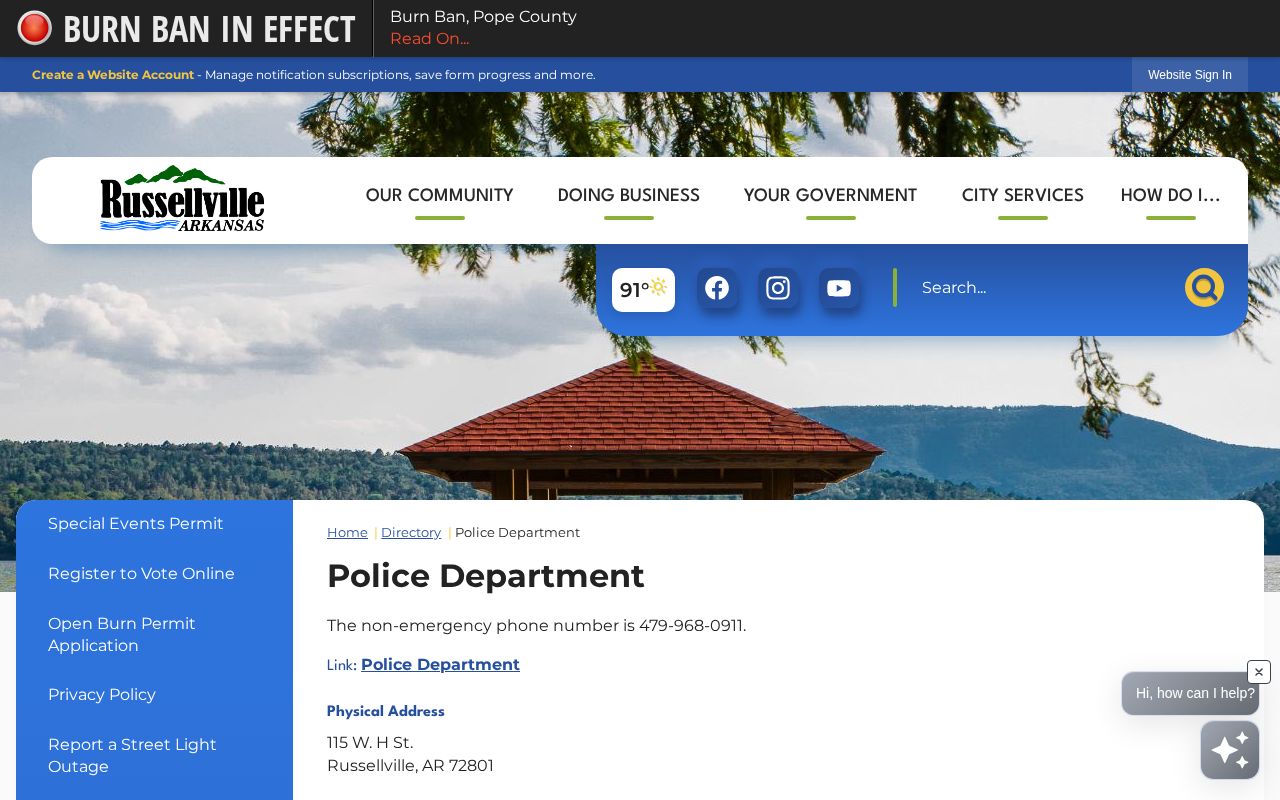Viewport: 1280px width, 800px height.
Task: Click the Russellville Arkansas logo
Action: click(x=182, y=199)
